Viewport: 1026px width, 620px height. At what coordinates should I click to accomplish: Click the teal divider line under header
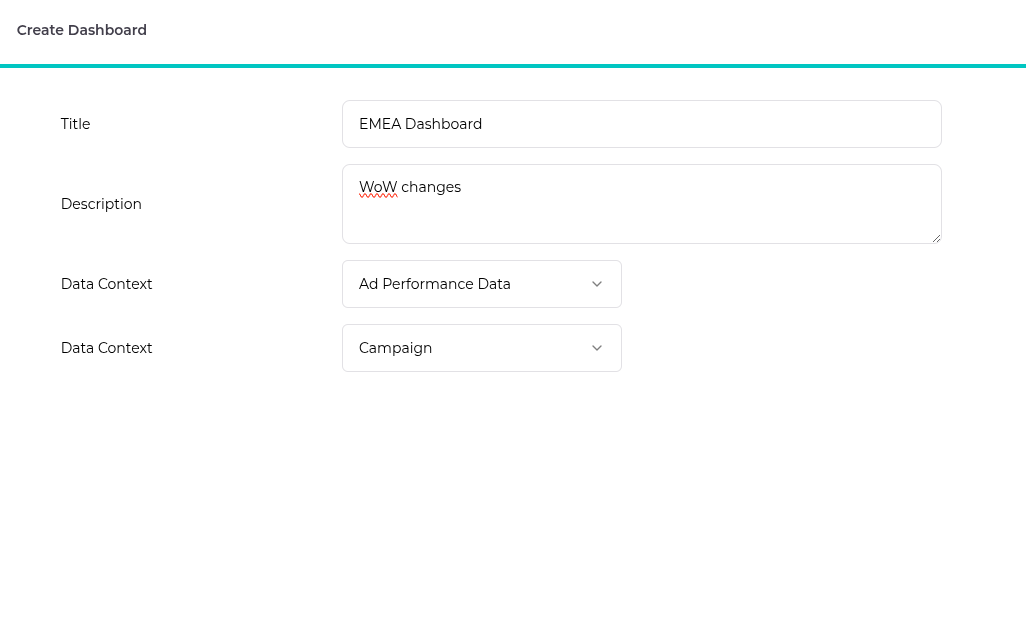(513, 66)
